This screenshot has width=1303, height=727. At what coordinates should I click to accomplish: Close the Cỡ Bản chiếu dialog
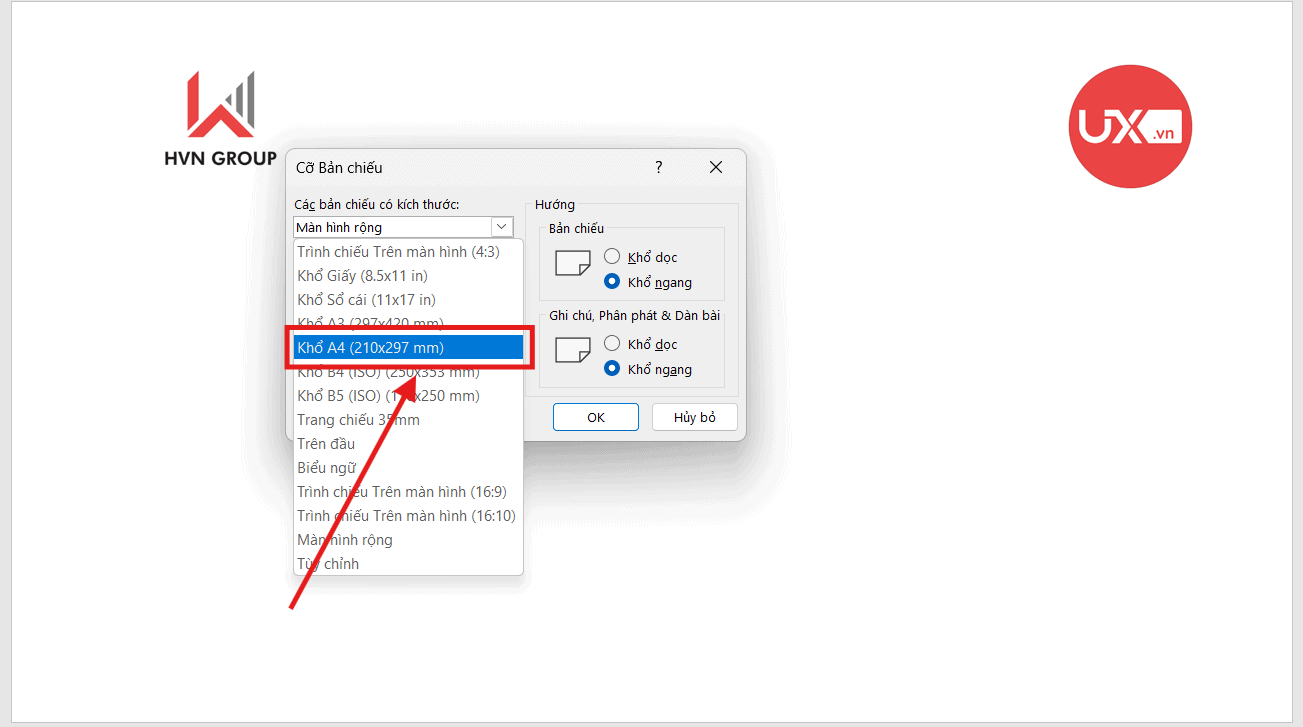click(x=716, y=168)
